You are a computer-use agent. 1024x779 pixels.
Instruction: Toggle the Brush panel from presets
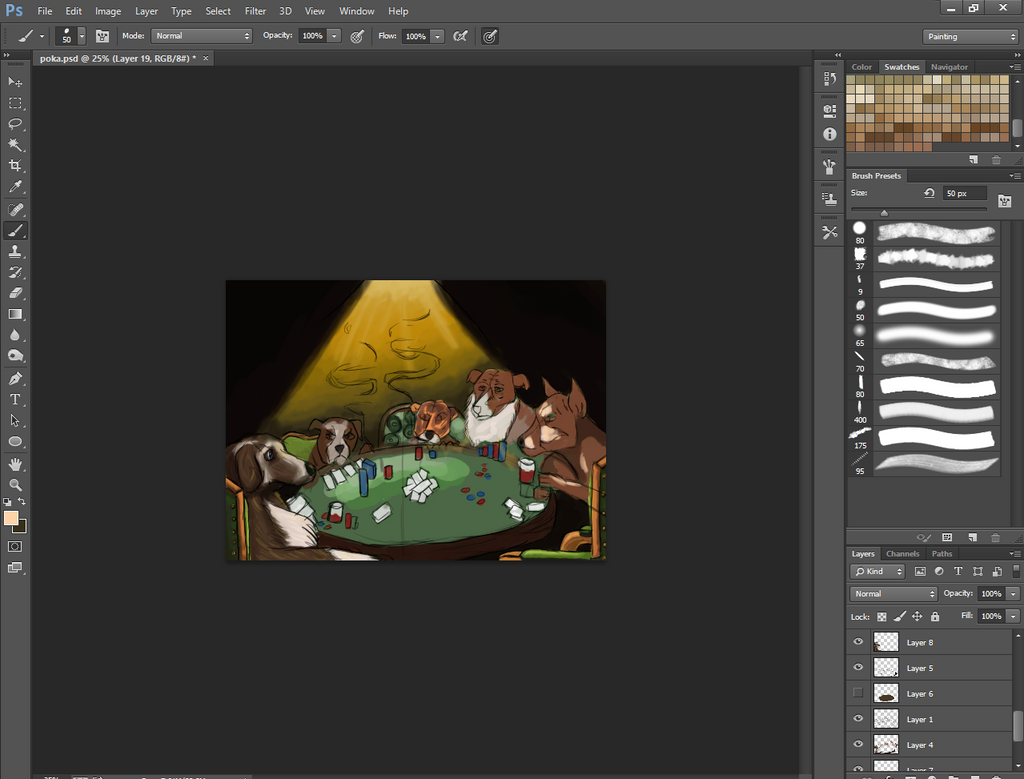coord(1004,201)
